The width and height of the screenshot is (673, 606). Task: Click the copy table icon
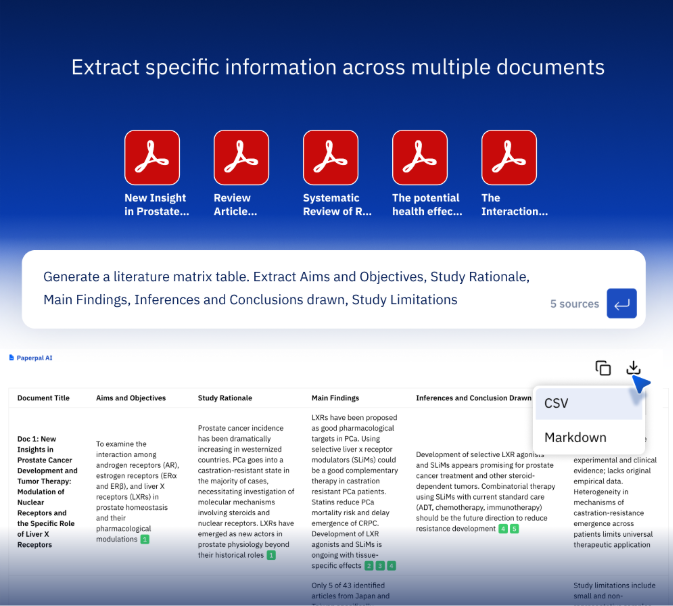(603, 368)
